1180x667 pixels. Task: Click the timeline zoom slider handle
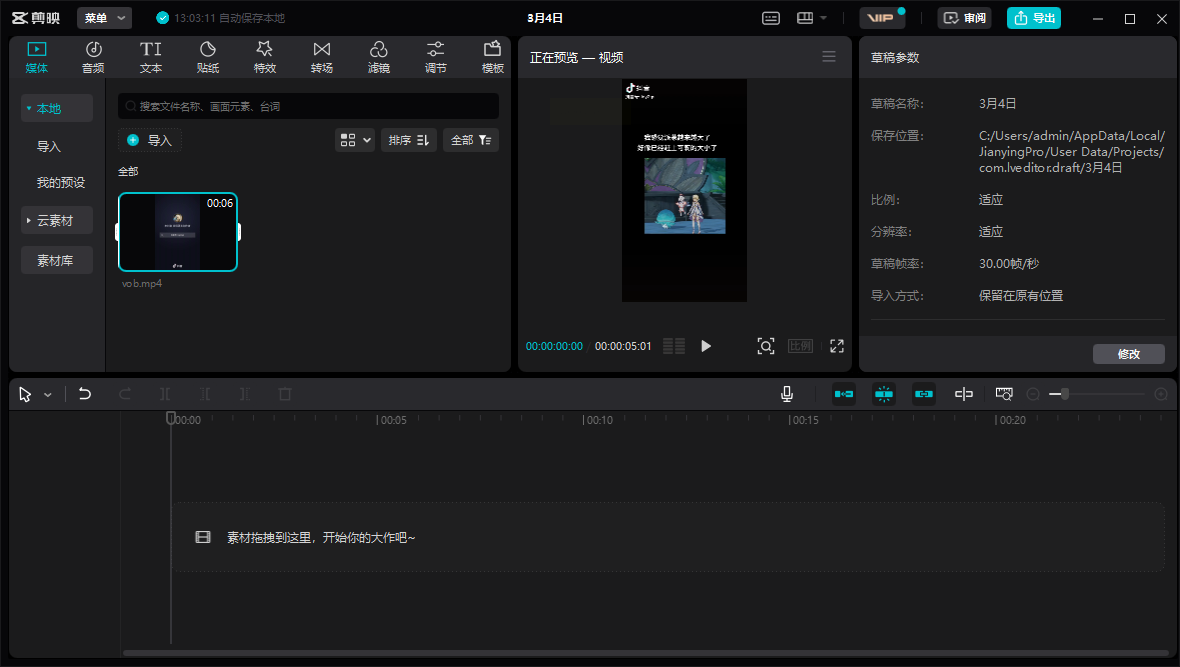point(1064,394)
